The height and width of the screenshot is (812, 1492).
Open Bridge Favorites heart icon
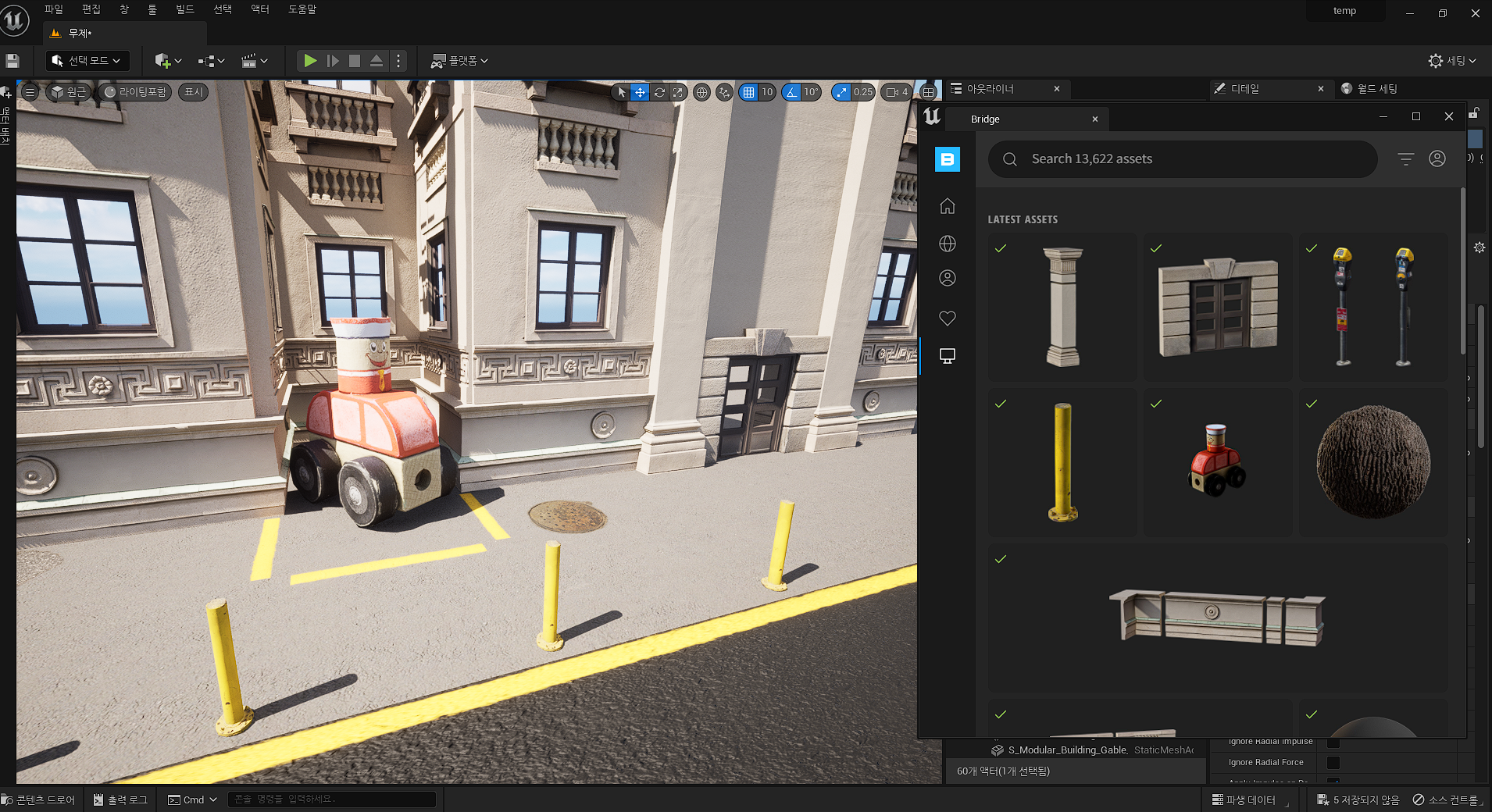948,318
